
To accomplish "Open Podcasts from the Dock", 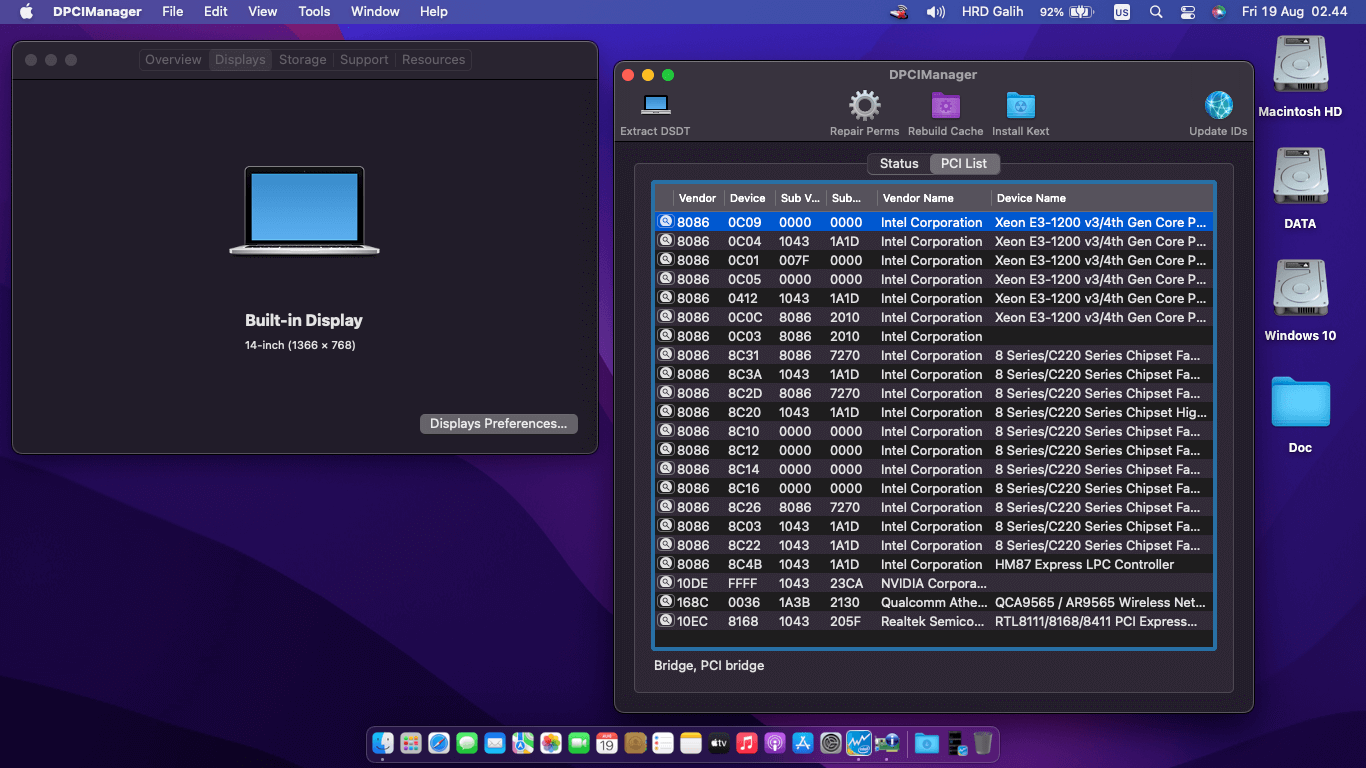I will click(x=775, y=743).
